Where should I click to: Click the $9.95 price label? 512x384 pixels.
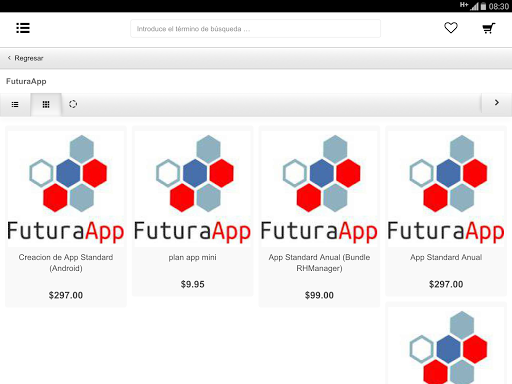click(192, 284)
